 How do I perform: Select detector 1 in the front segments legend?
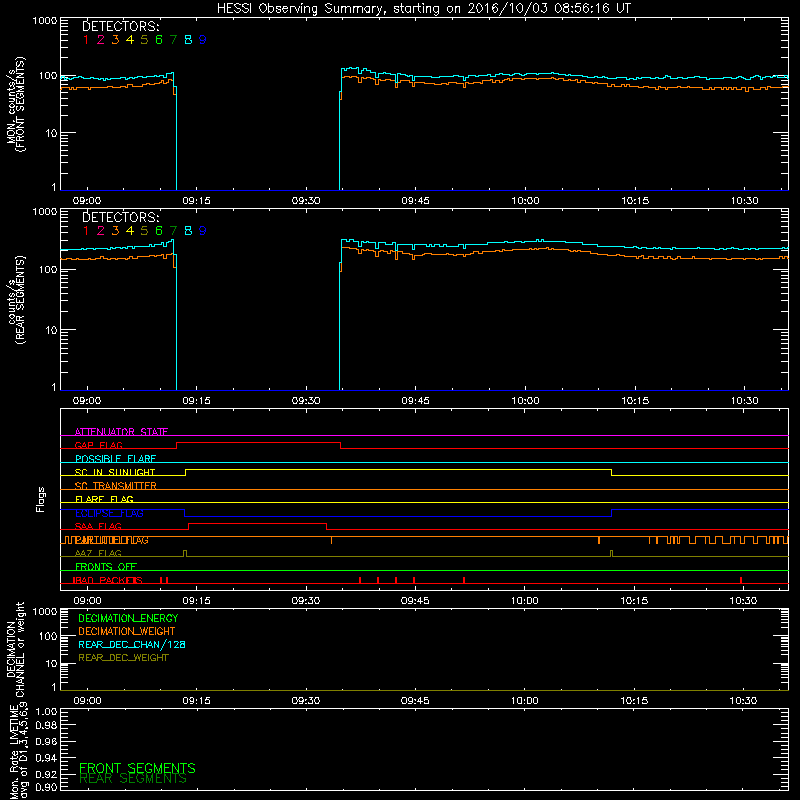click(x=86, y=40)
